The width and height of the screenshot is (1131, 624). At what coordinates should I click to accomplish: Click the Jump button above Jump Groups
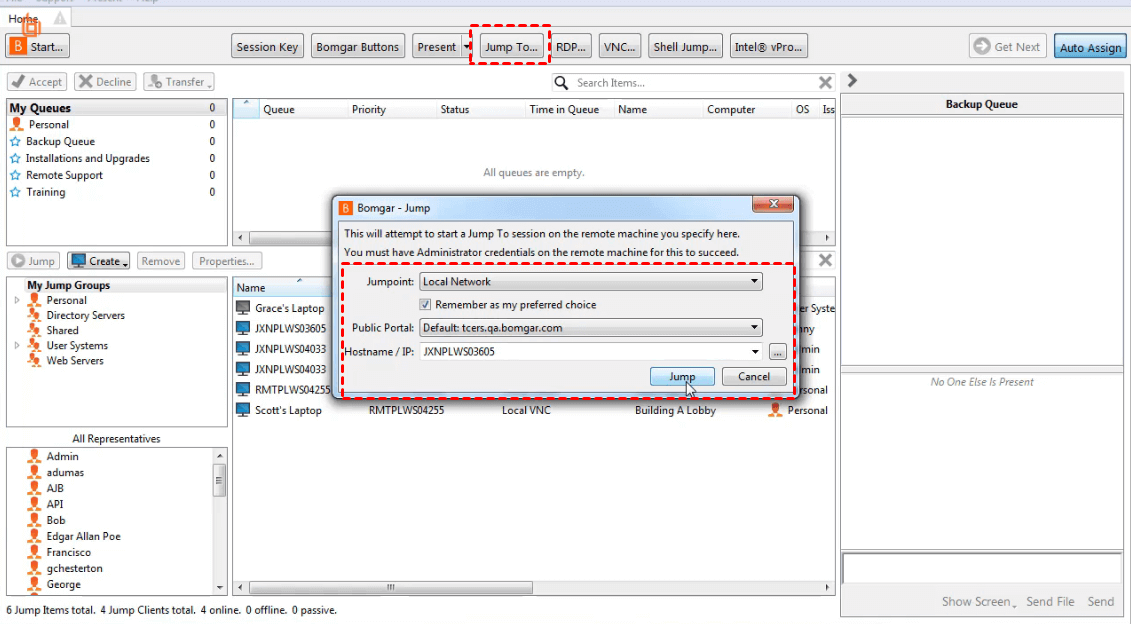click(x=33, y=261)
